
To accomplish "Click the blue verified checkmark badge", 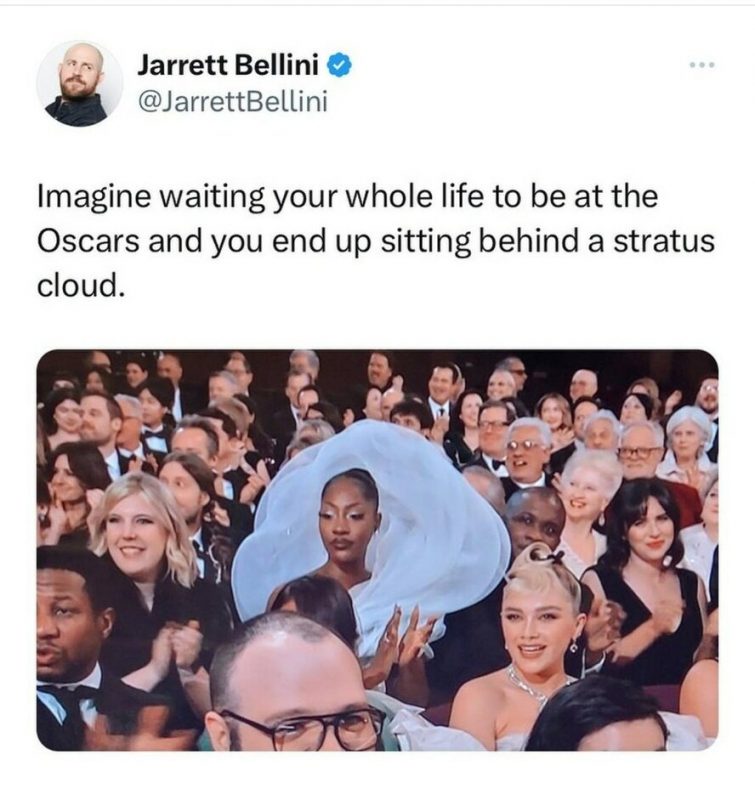I will pos(340,66).
